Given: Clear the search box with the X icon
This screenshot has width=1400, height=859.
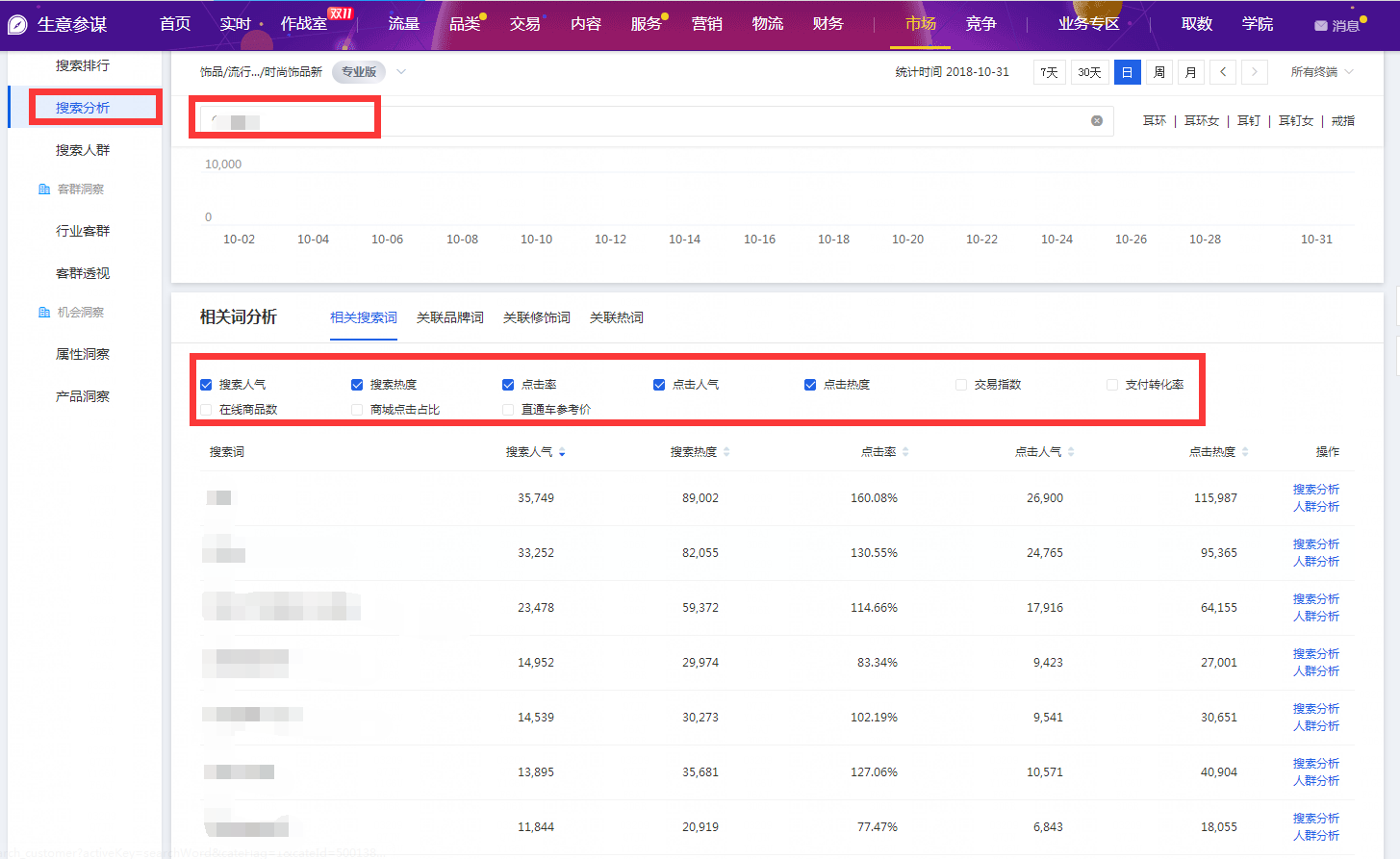Looking at the screenshot, I should click(1096, 121).
